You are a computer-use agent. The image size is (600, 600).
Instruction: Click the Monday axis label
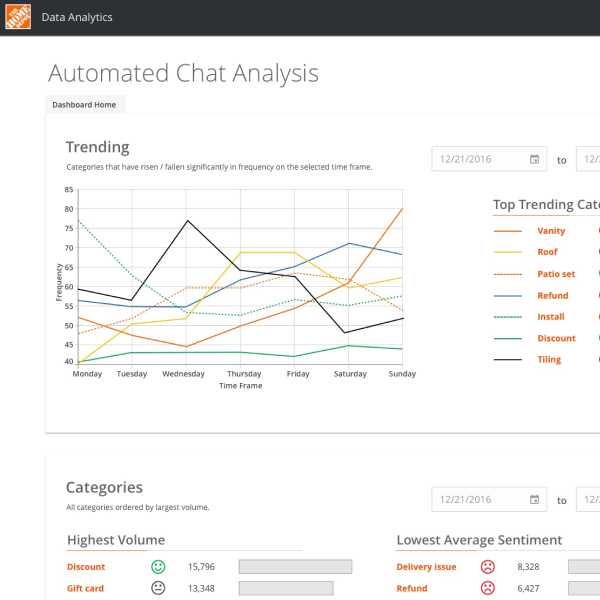87,373
